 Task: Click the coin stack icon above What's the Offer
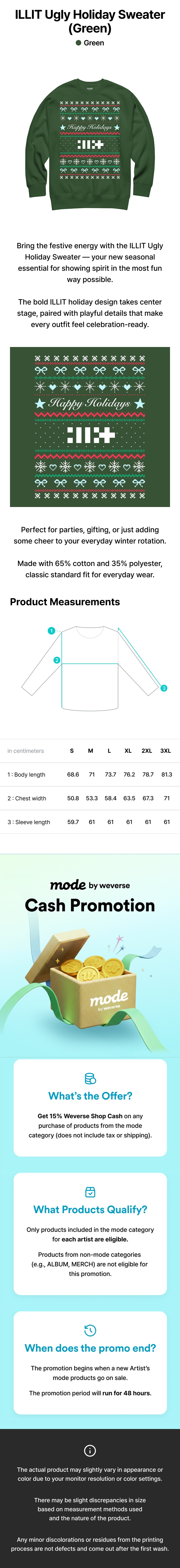90,1078
